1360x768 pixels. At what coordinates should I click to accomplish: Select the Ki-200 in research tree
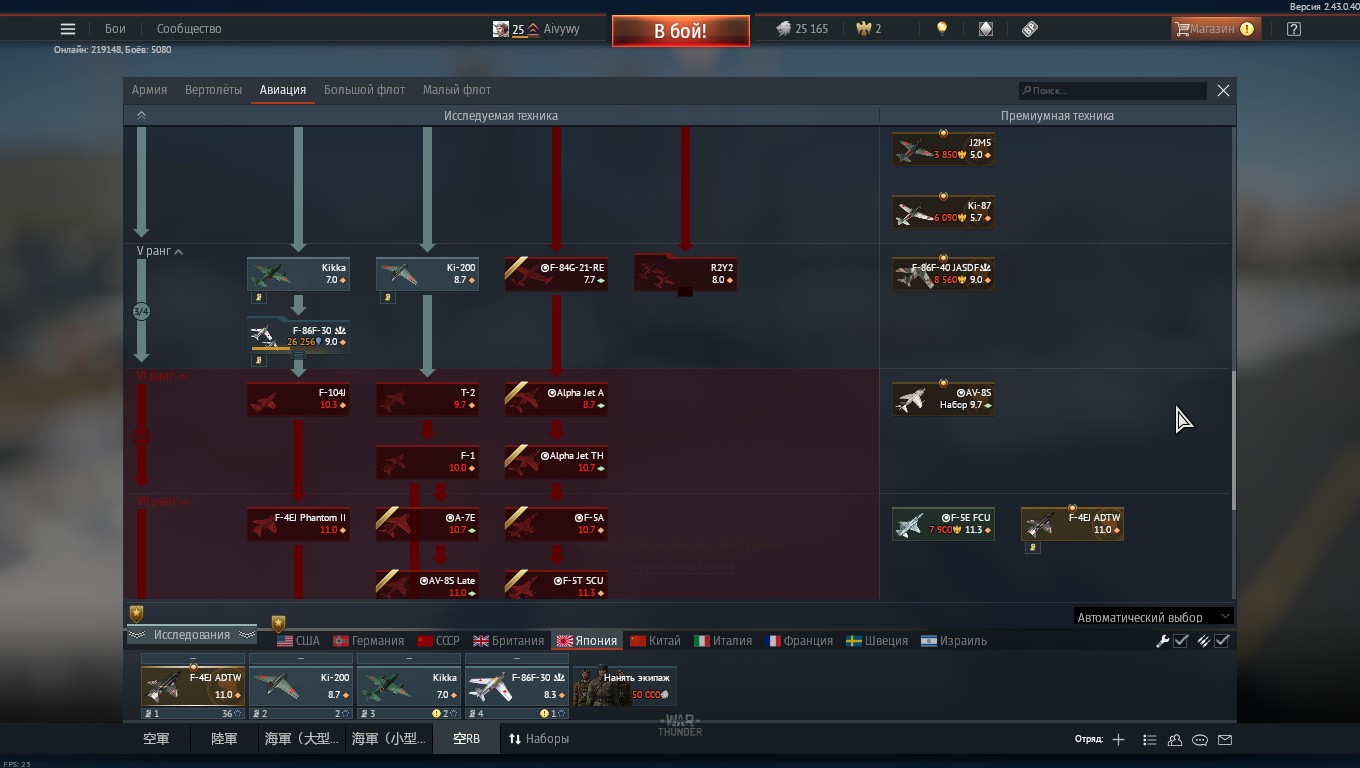tap(427, 274)
